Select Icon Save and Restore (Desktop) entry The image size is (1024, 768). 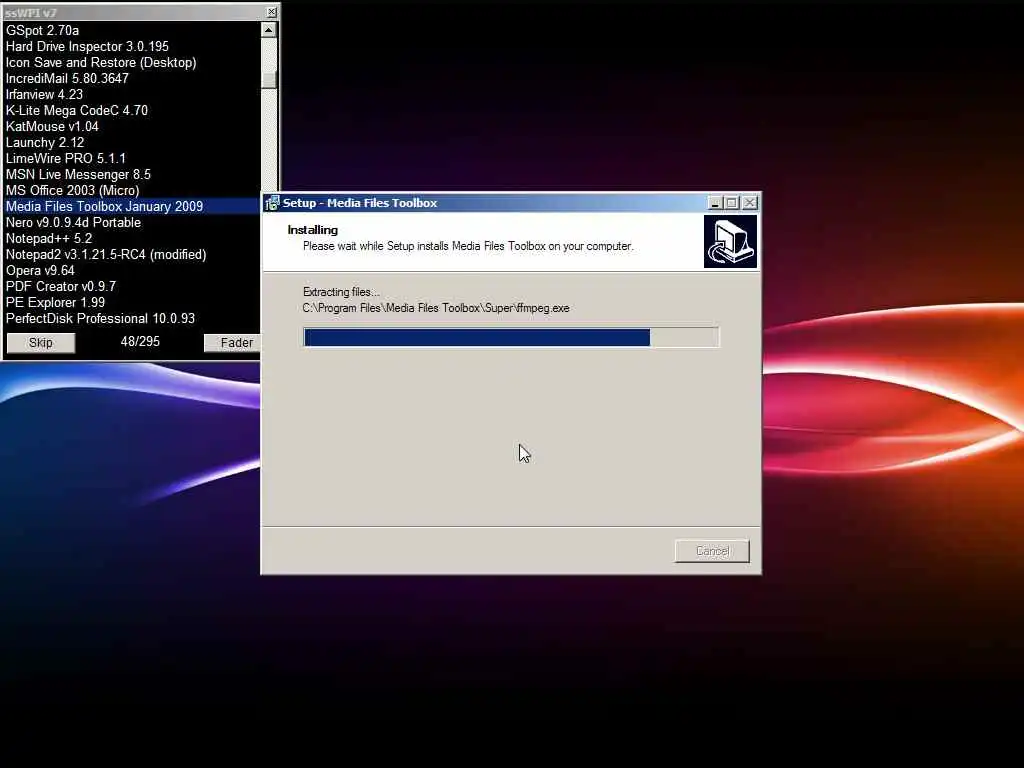(133, 63)
